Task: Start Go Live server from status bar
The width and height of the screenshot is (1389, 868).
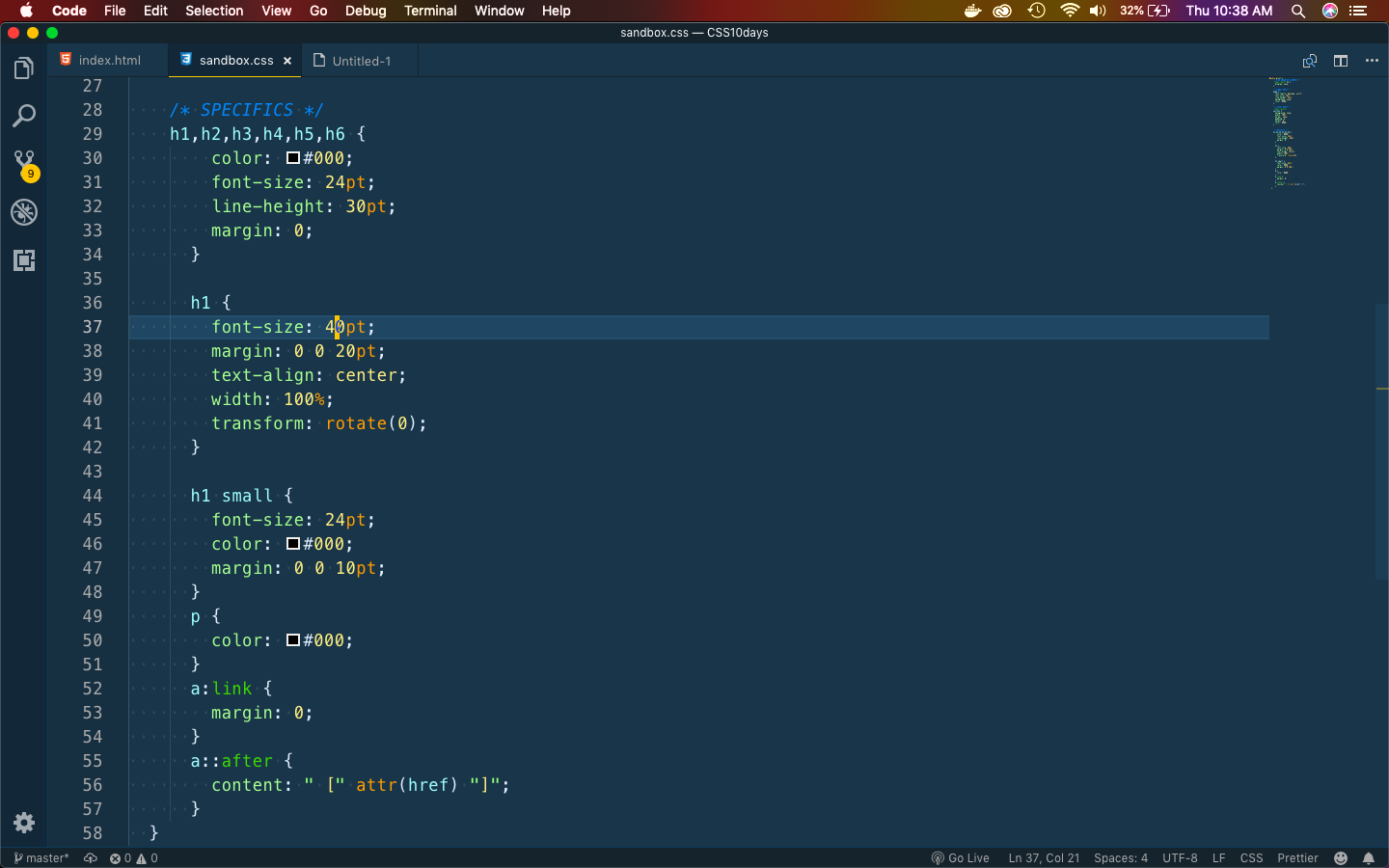Action: click(x=961, y=858)
